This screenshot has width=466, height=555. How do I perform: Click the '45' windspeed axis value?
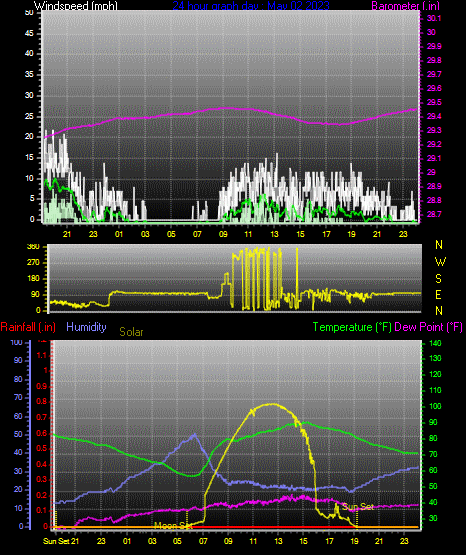(x=29, y=33)
